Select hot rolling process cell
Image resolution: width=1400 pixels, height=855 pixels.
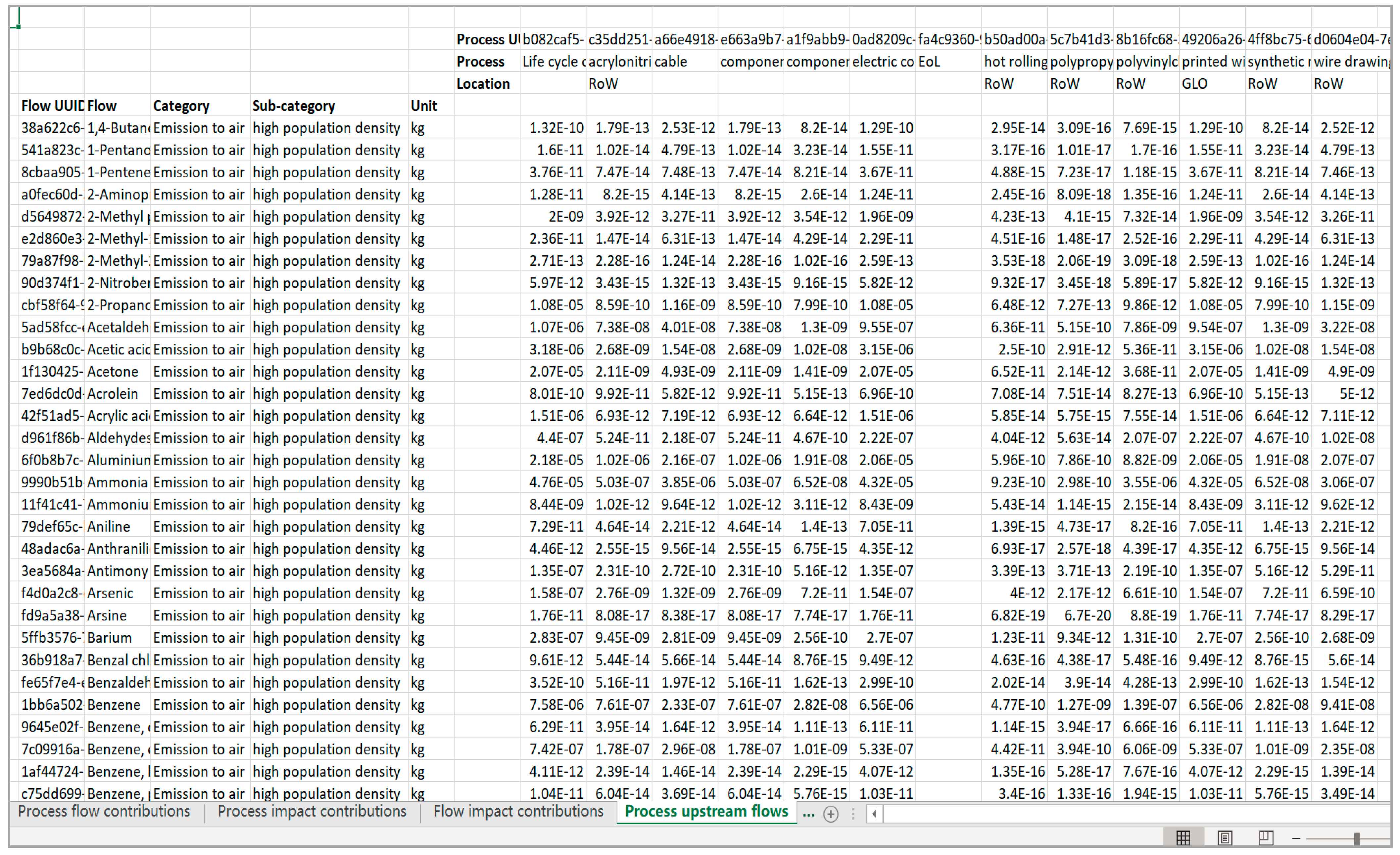click(1015, 61)
